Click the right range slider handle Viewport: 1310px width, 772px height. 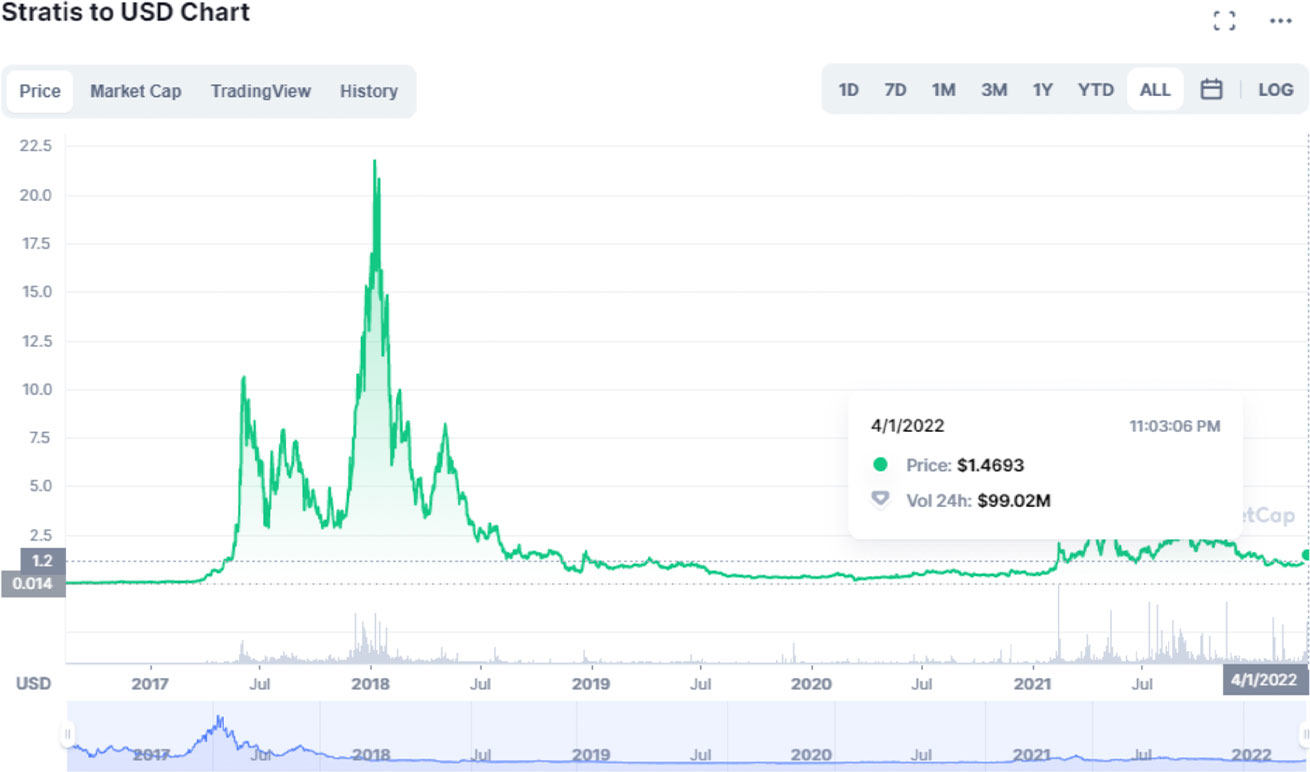point(1305,735)
